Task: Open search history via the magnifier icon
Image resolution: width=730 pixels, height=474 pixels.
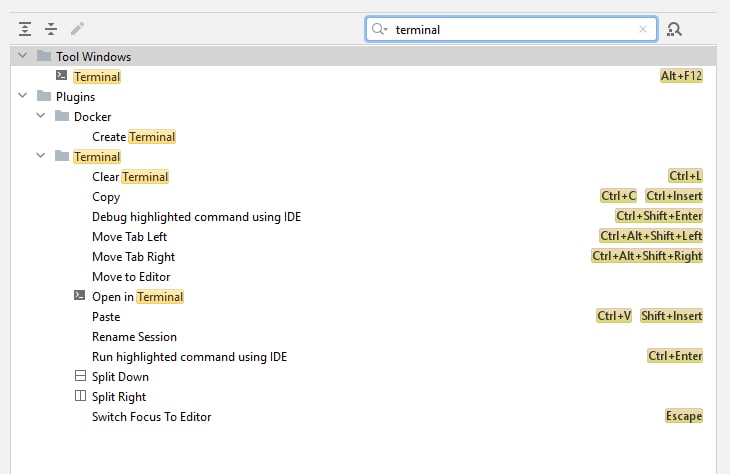Action: click(379, 29)
